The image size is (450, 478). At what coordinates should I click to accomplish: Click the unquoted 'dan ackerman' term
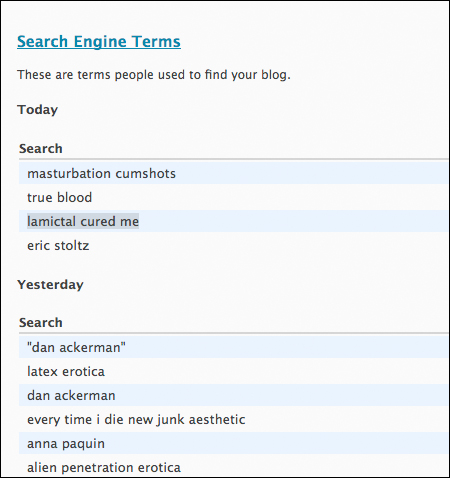point(71,395)
